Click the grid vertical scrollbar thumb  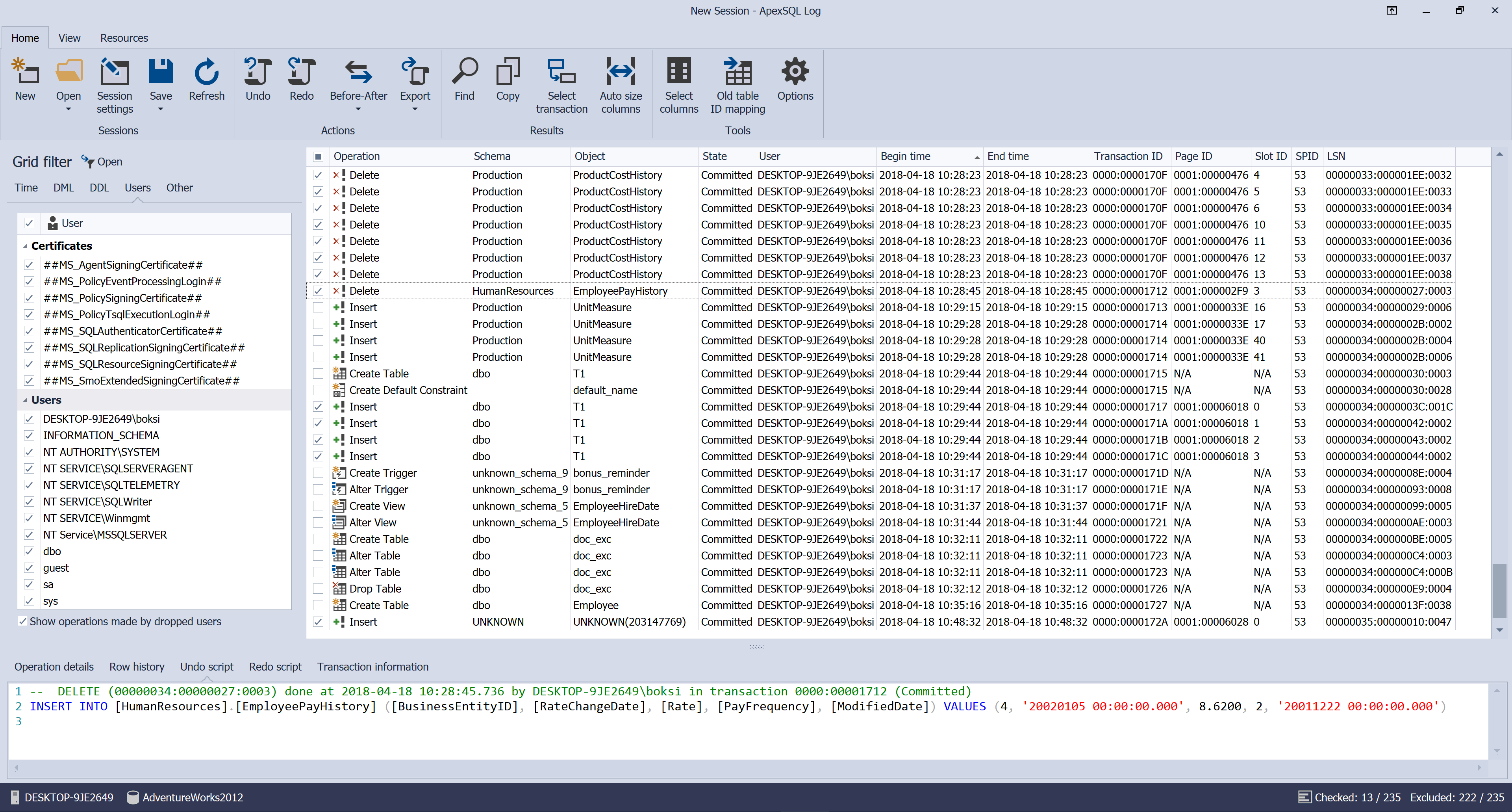[1499, 591]
